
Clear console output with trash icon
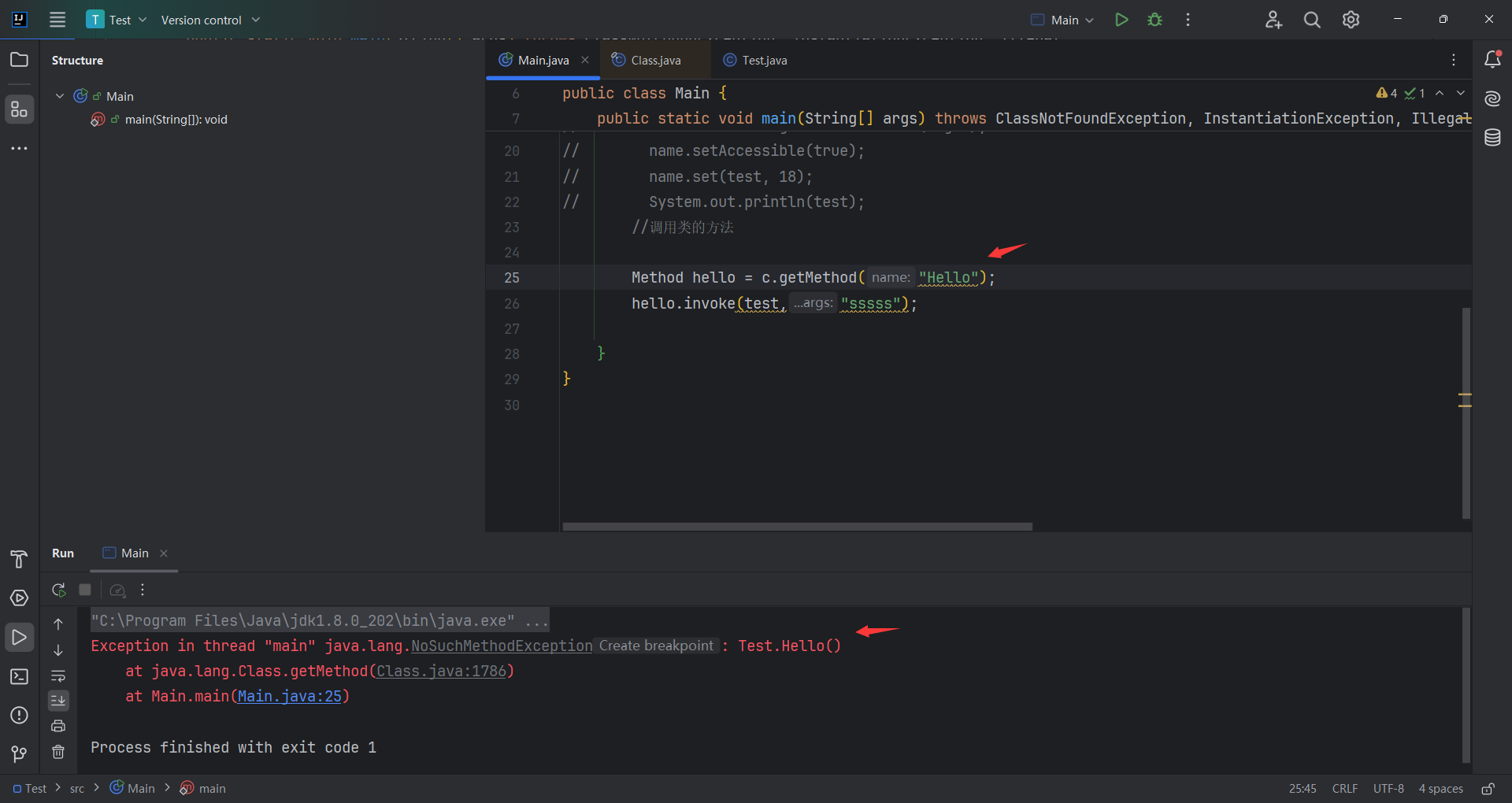click(x=58, y=752)
